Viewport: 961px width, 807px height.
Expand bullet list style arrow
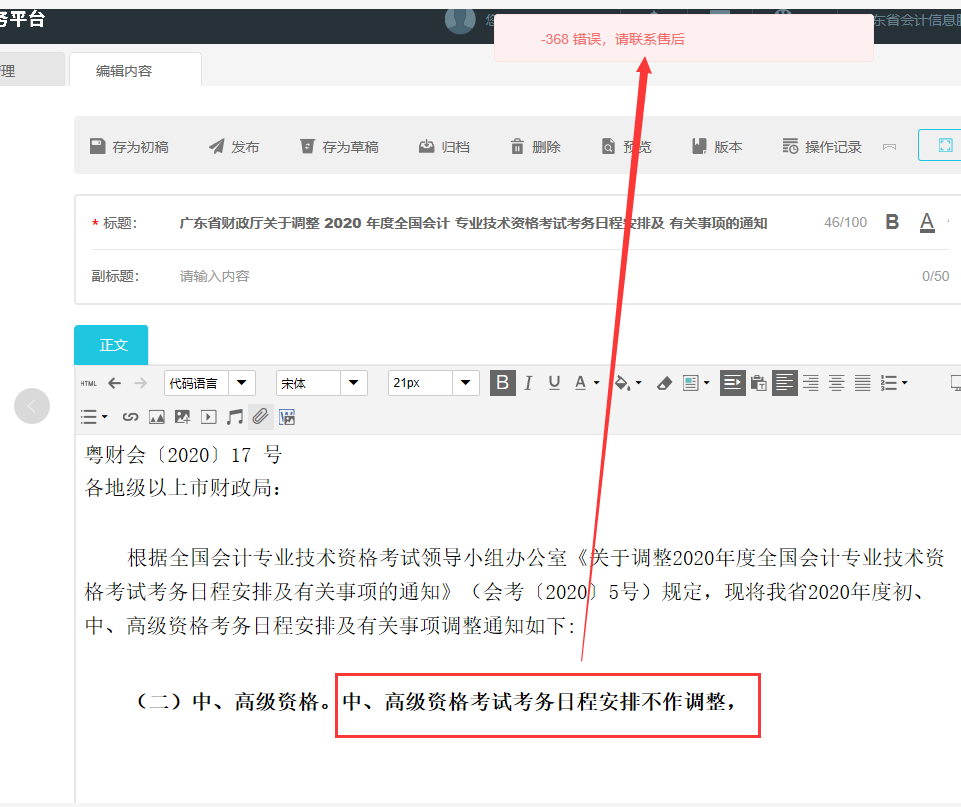105,417
